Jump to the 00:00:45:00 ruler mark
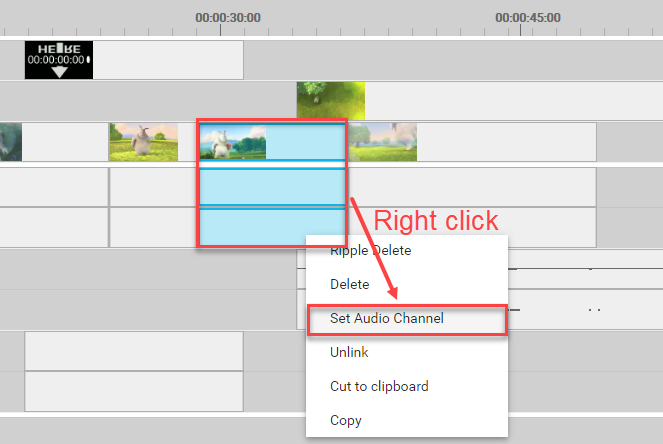663x444 pixels. click(x=527, y=18)
